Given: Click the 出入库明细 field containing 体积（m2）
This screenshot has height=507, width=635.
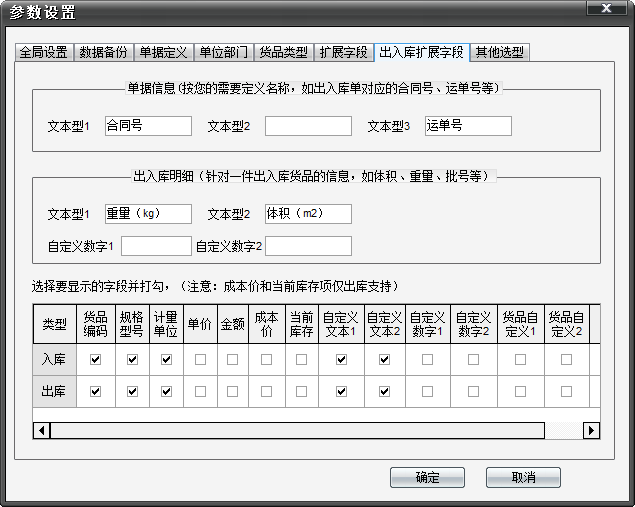Looking at the screenshot, I should (308, 214).
